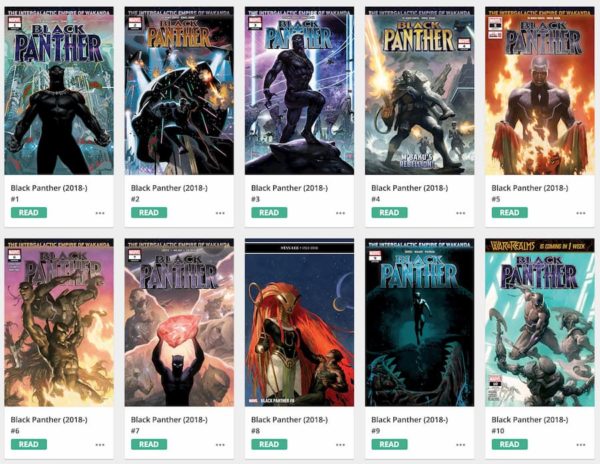Open the Black Panther #2 cover thumbnail

[179, 91]
